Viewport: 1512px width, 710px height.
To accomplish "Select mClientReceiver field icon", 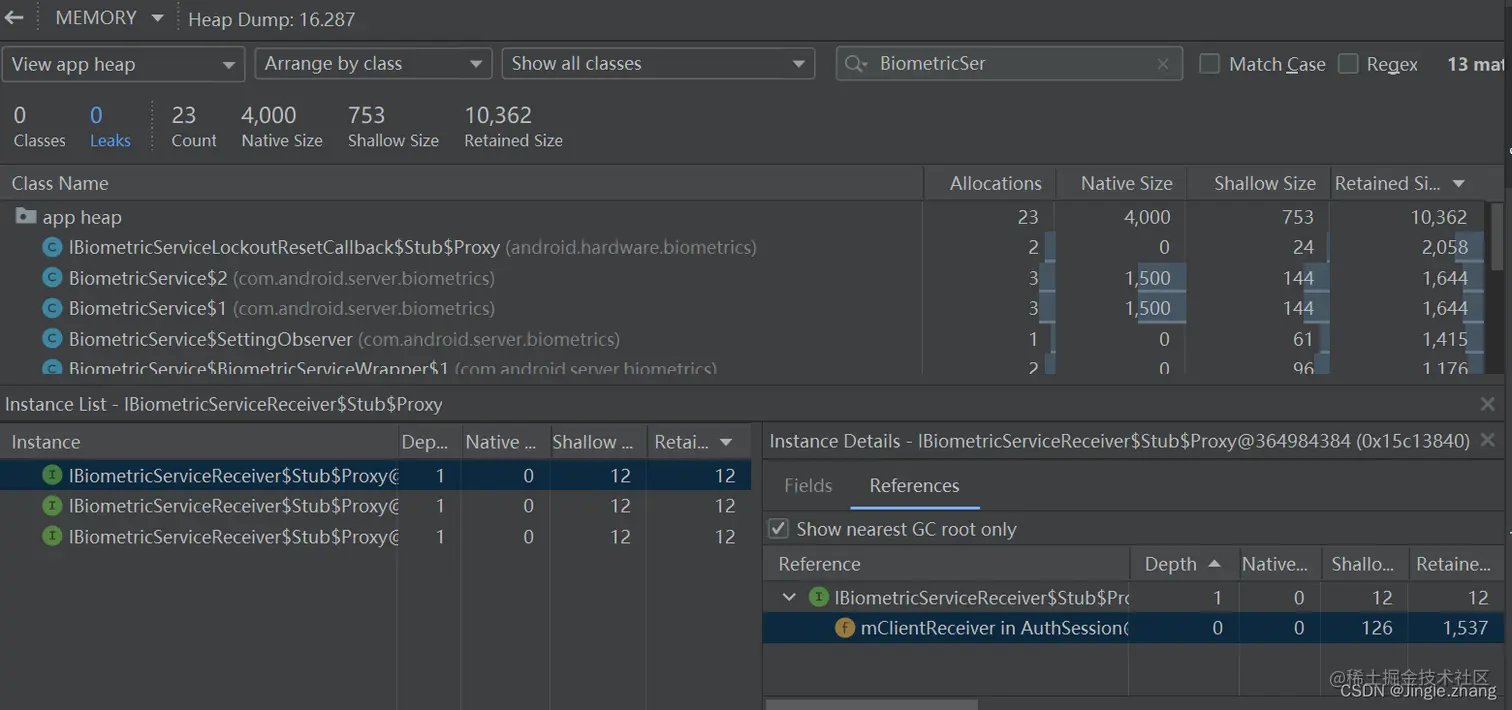I will [x=845, y=628].
